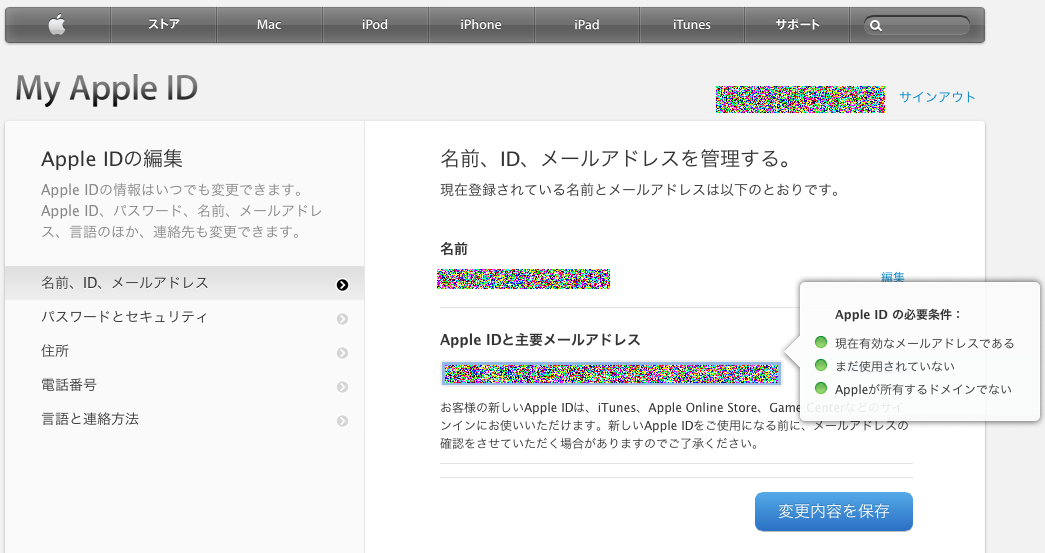Viewport: 1045px width, 553px height.
Task: Open the サポート navigation tab
Action: coord(797,25)
